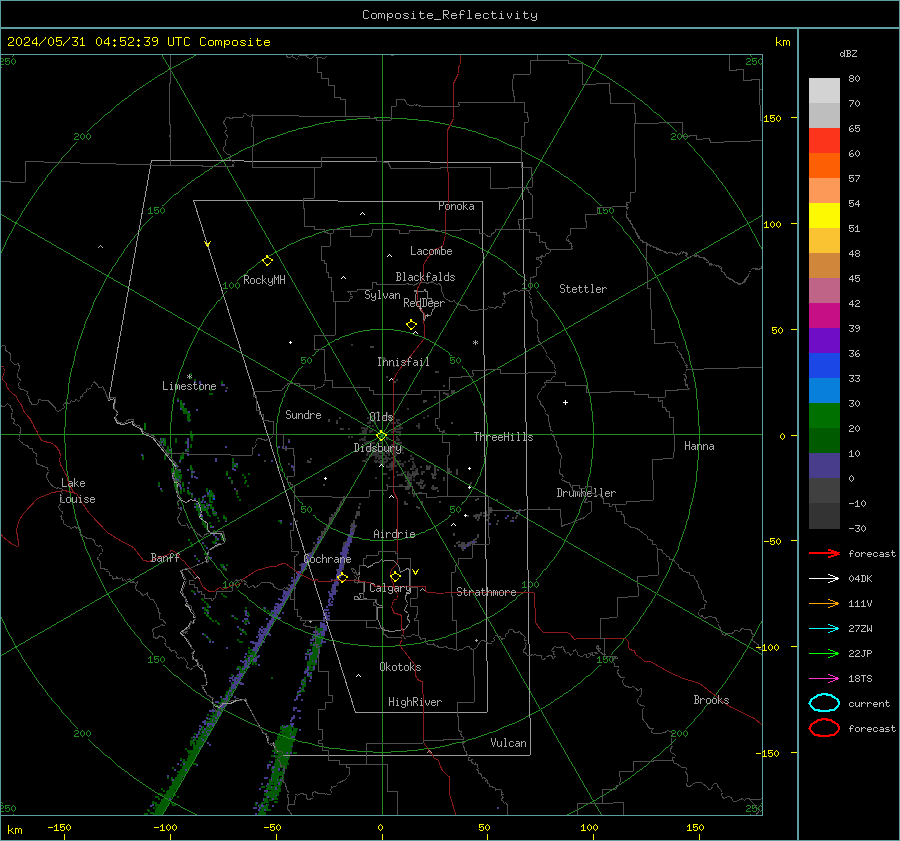Click the Lake Louise label
The image size is (900, 841).
(77, 491)
